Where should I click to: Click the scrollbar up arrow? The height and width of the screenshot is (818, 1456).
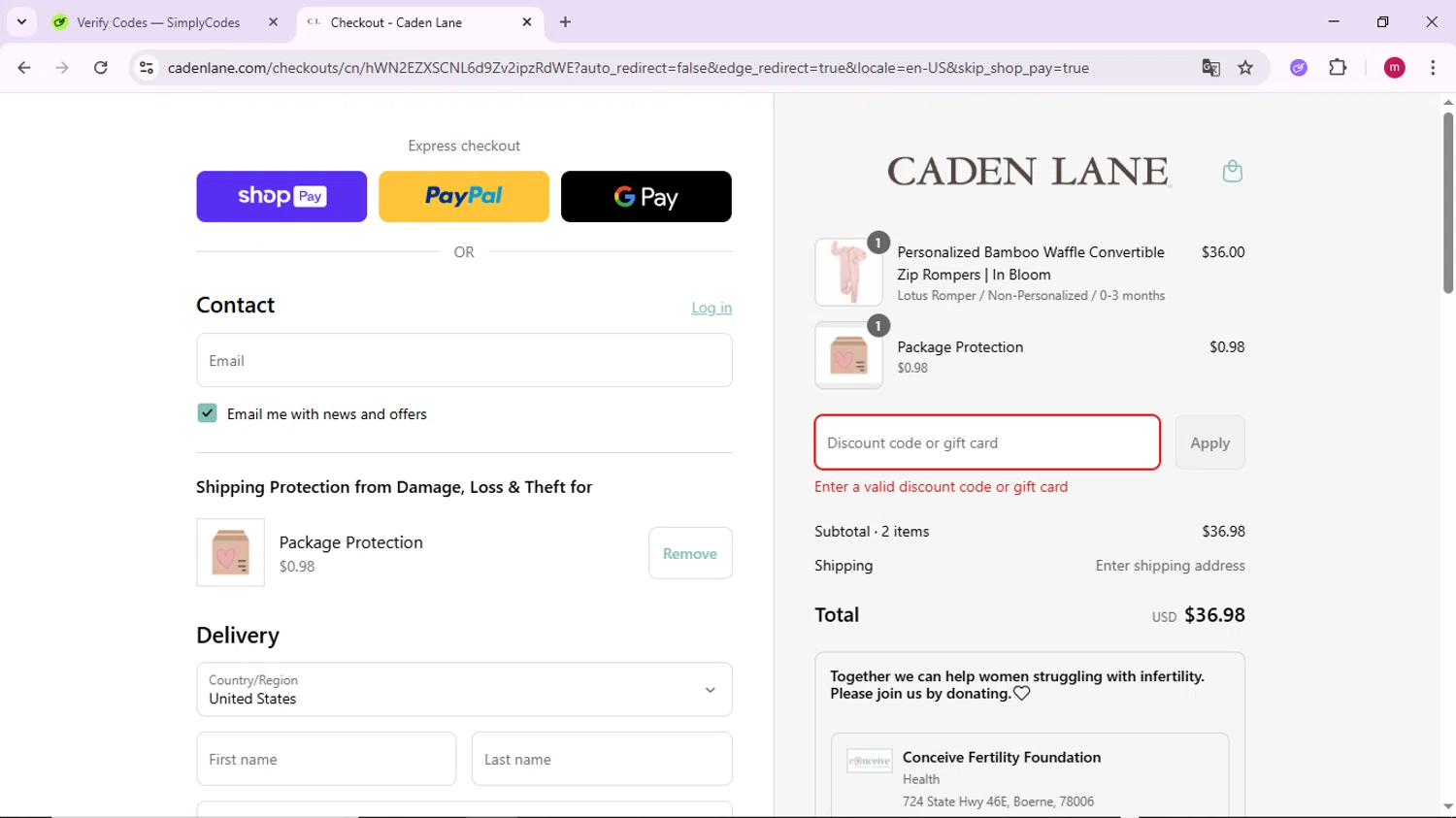pyautogui.click(x=1447, y=102)
